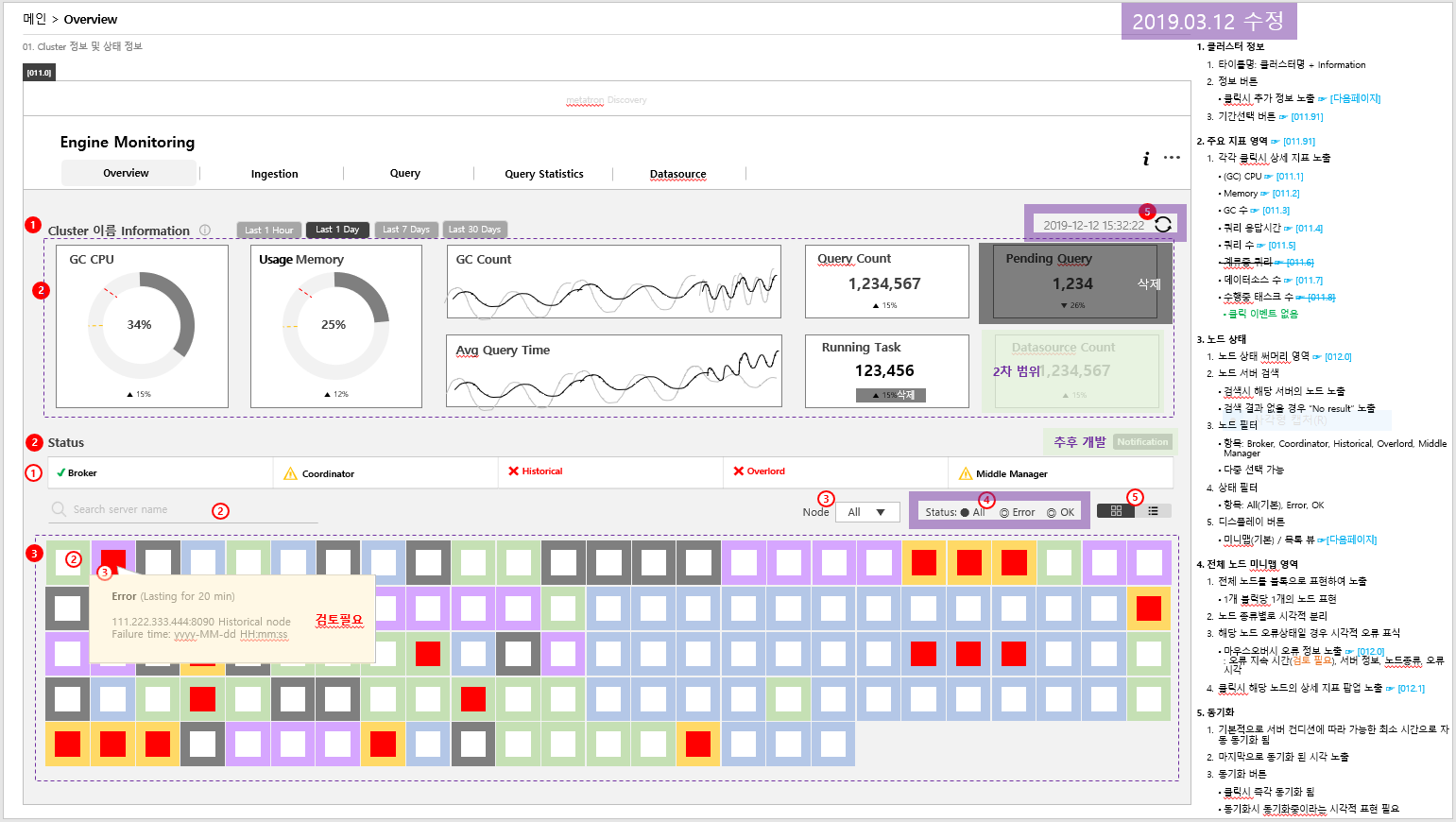
Task: Switch node display to list view icon
Action: coord(1154,510)
